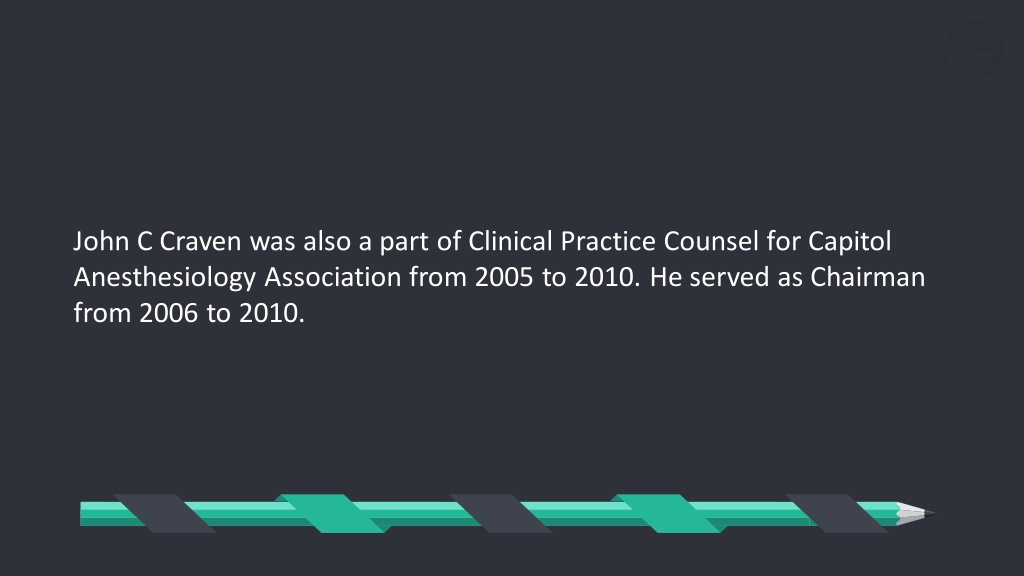Click the pencil shaft between the first two ribbons
1024x576 pixels.
coord(245,514)
